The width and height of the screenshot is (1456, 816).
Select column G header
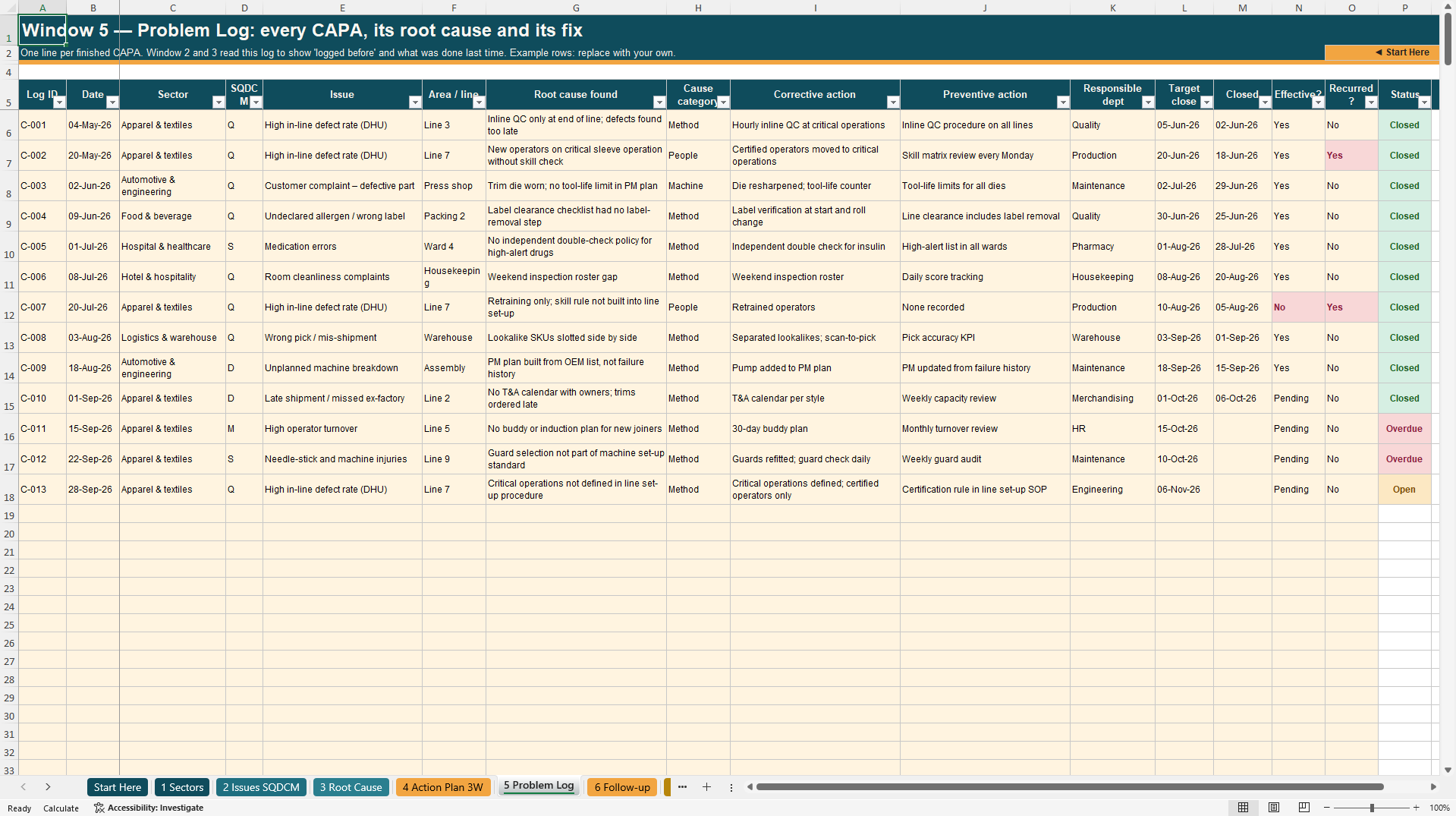click(x=576, y=8)
